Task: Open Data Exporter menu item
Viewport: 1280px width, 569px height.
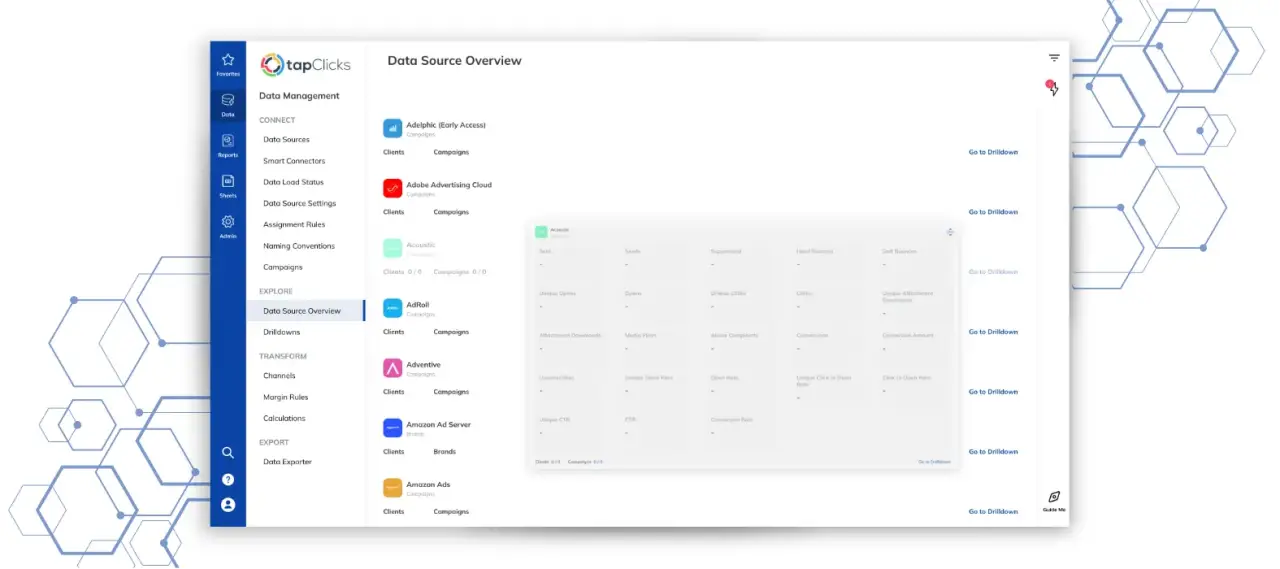Action: 287,462
